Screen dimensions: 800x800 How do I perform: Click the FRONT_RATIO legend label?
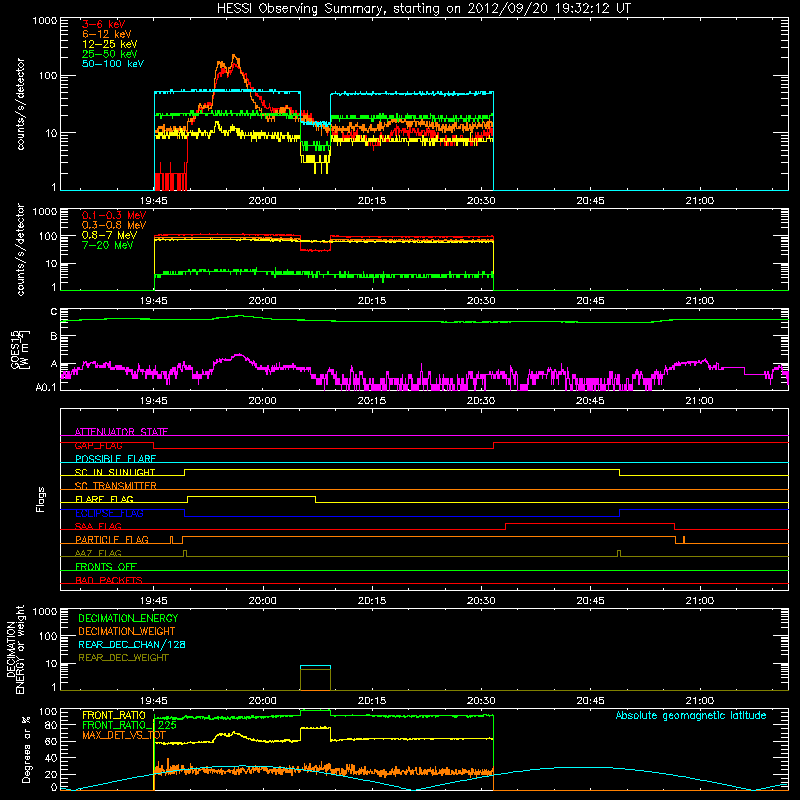[x=114, y=715]
